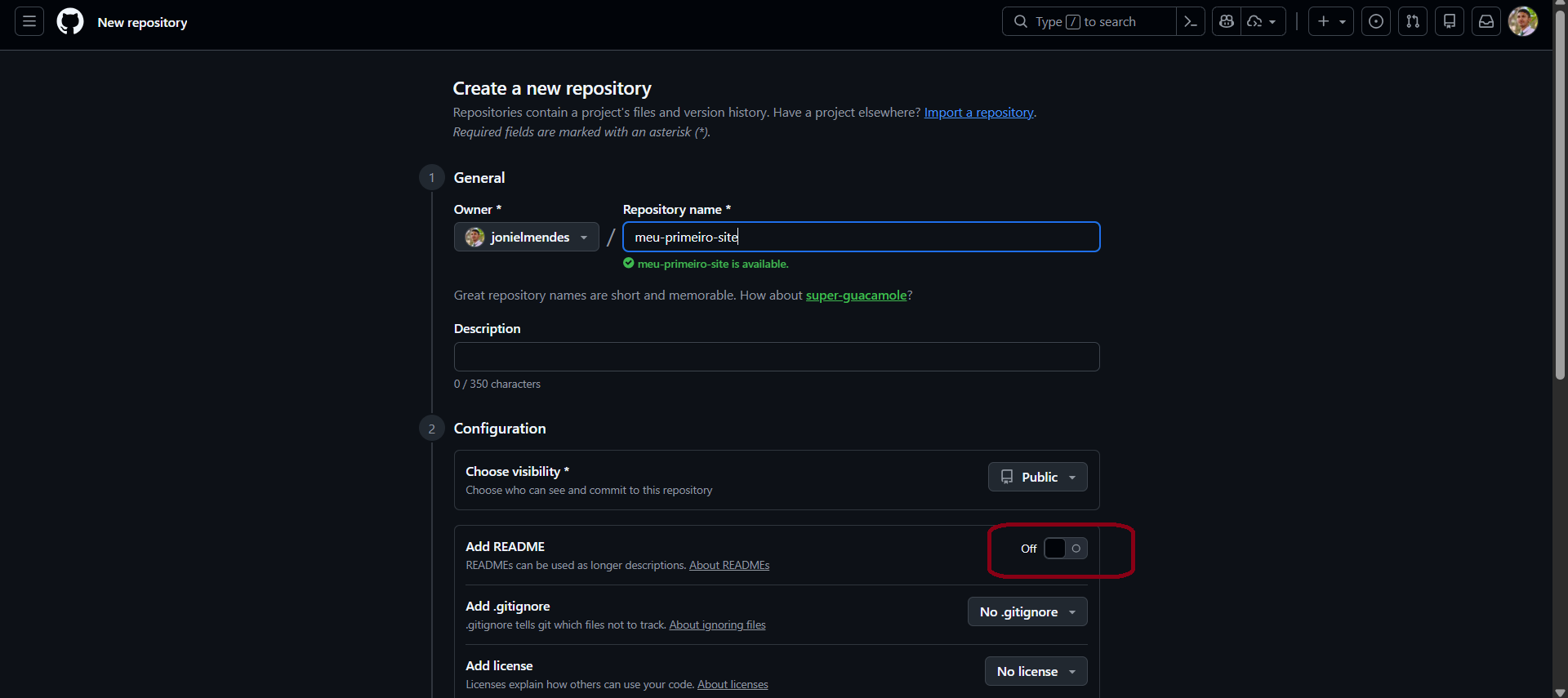
Task: Click the Configuration section heading
Action: pyautogui.click(x=500, y=429)
